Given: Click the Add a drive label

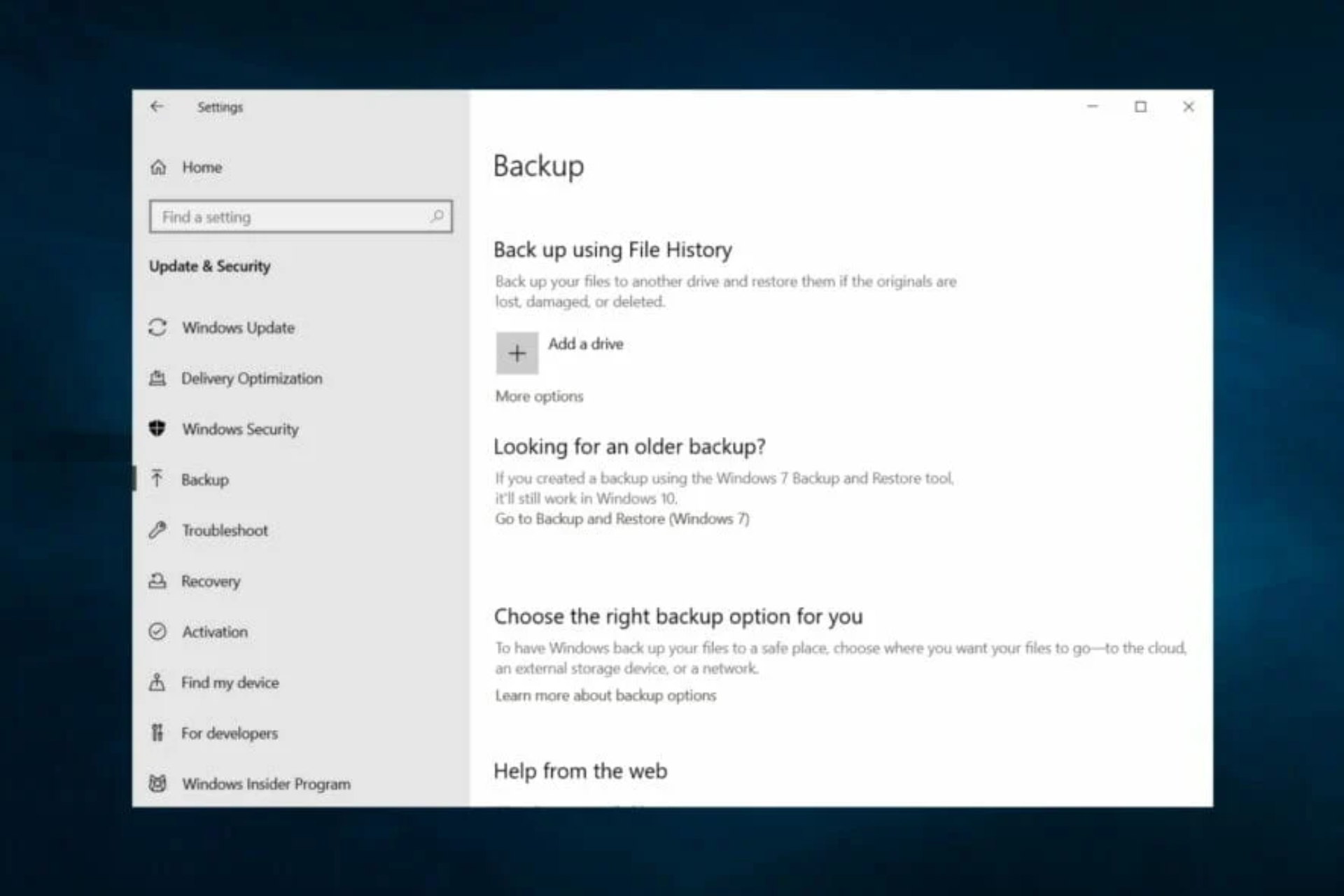Looking at the screenshot, I should (585, 344).
